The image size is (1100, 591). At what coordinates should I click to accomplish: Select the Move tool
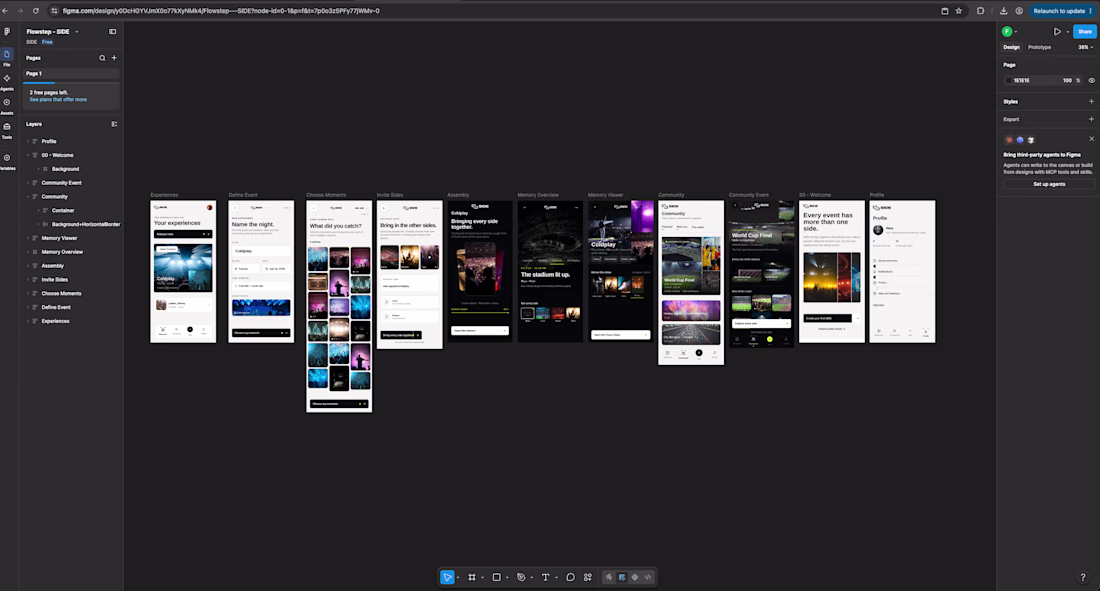coord(447,577)
